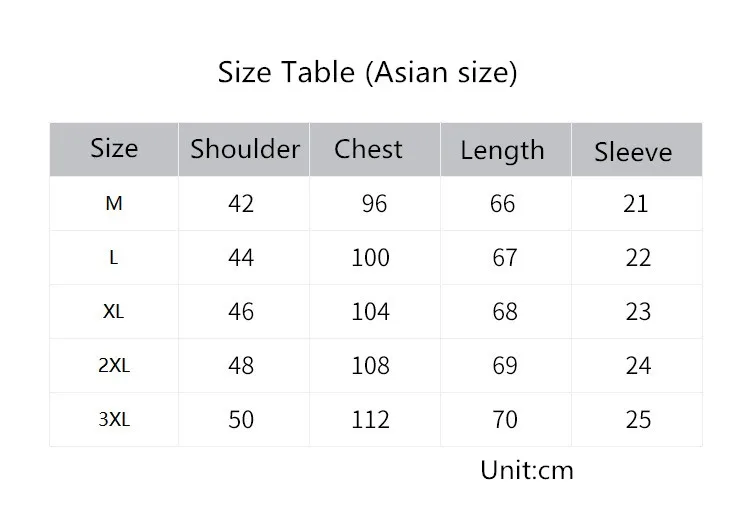Click the Length column header
The width and height of the screenshot is (750, 530).
pos(502,151)
